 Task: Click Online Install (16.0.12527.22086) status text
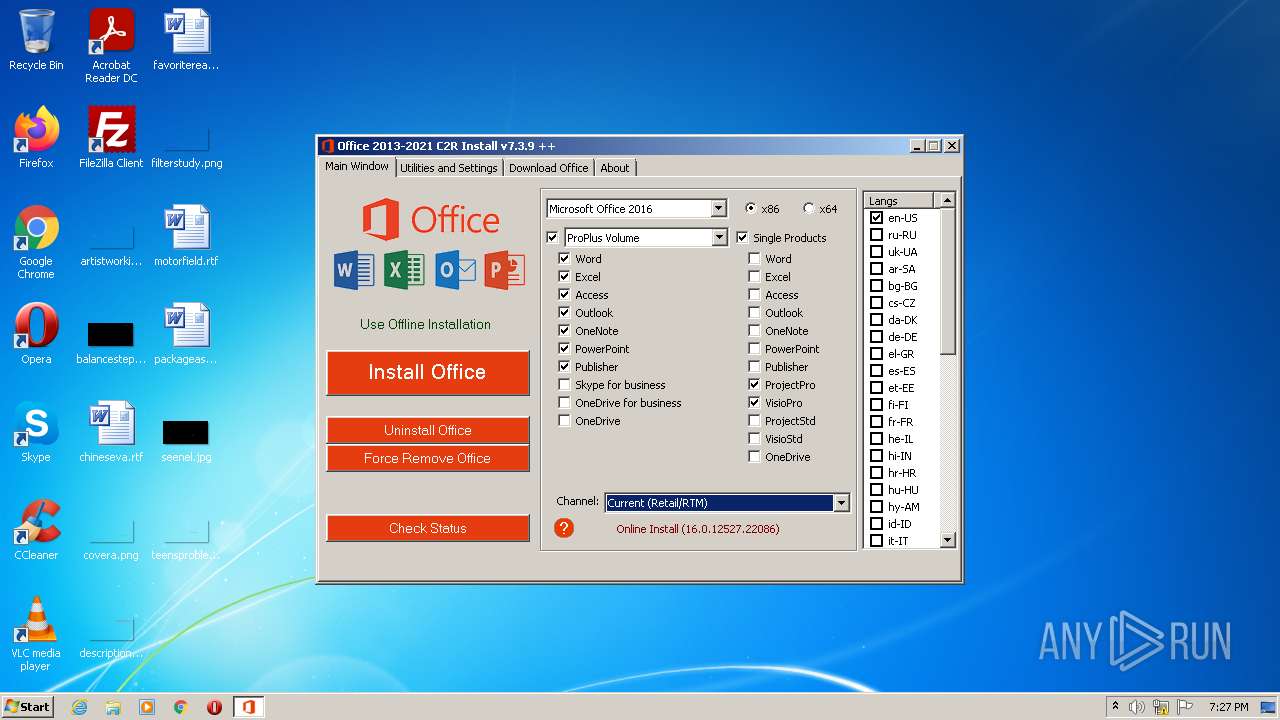point(698,529)
